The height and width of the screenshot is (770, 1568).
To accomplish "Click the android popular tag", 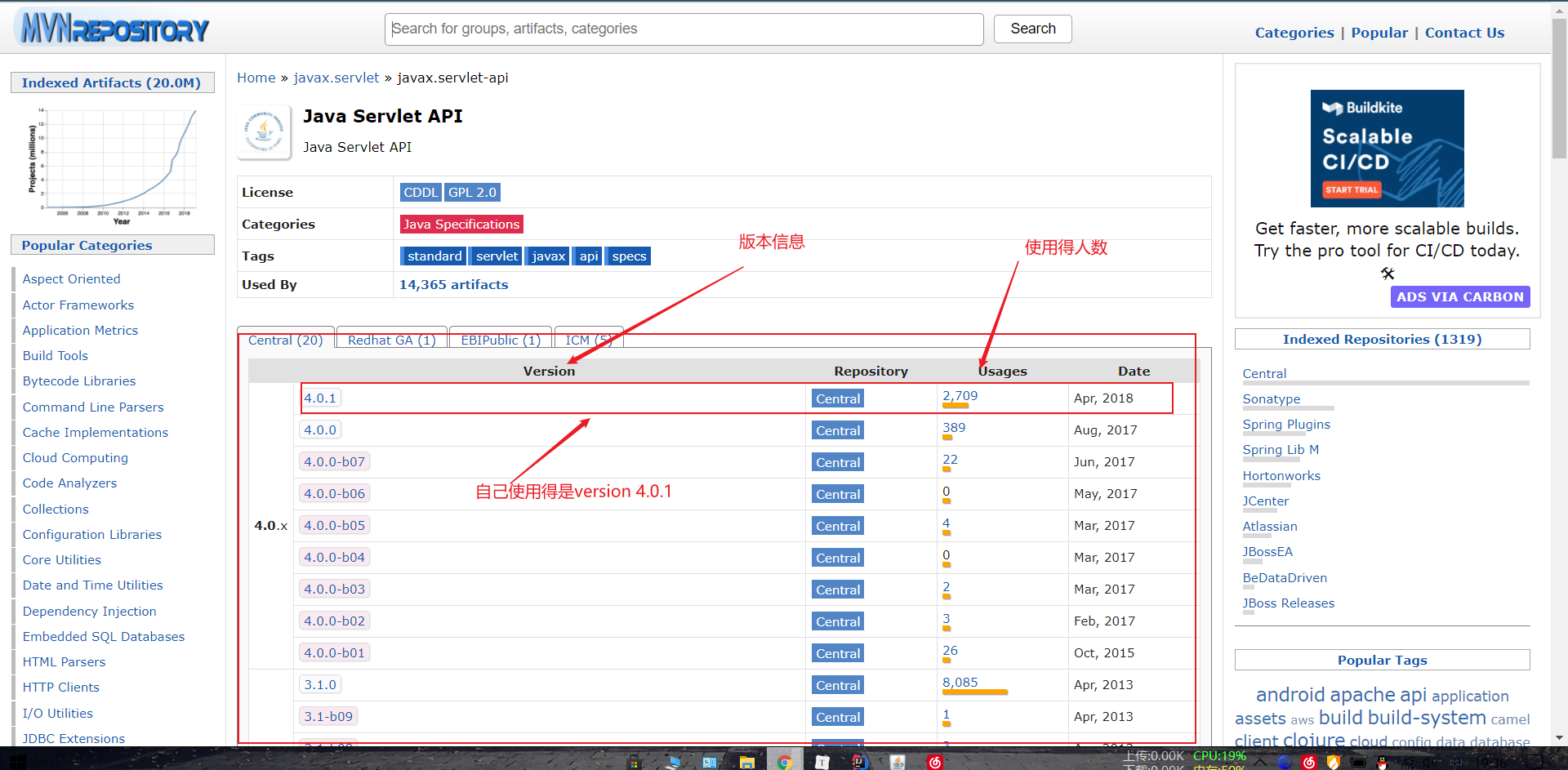I will 1290,695.
